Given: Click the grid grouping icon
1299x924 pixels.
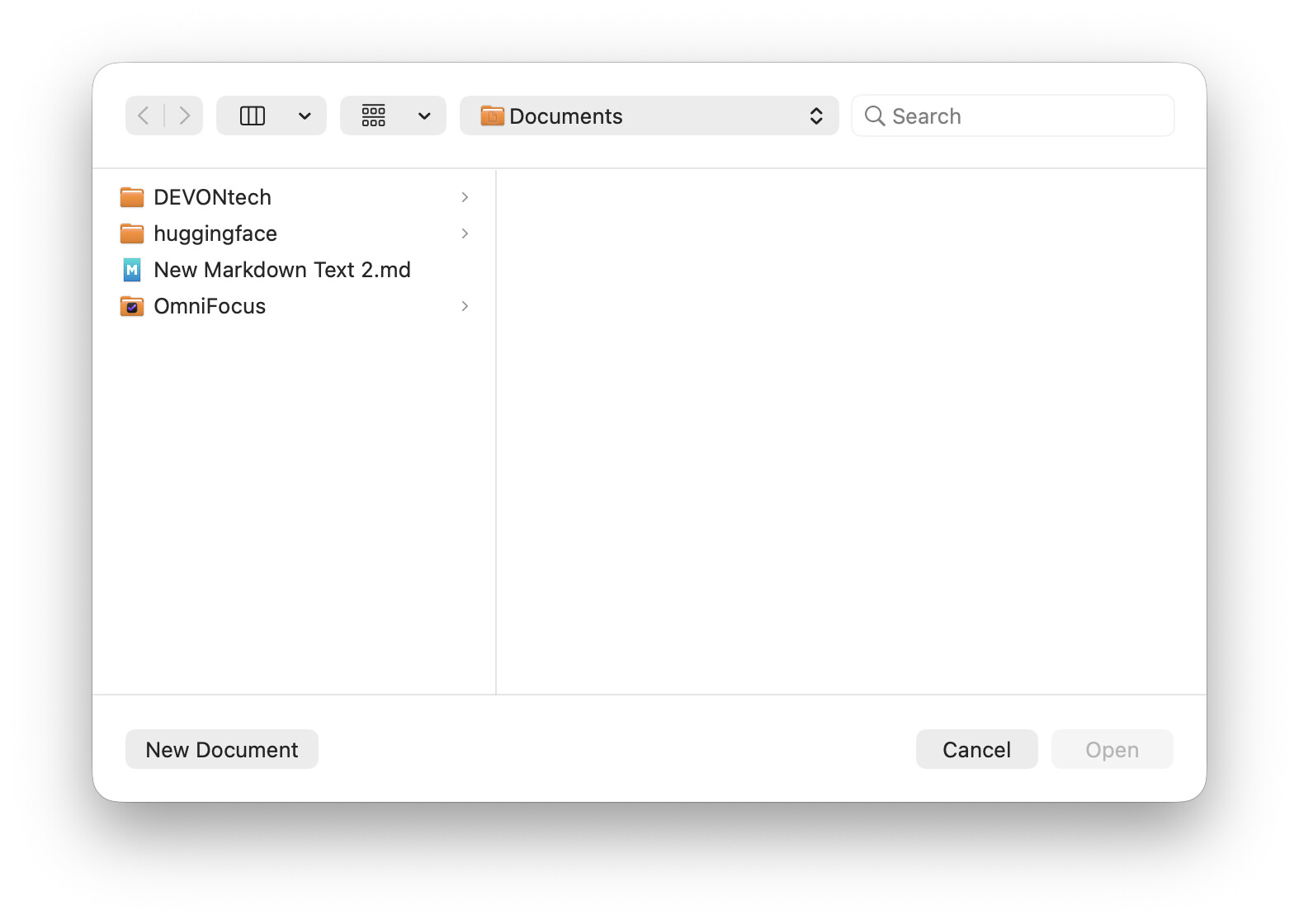Looking at the screenshot, I should (374, 115).
